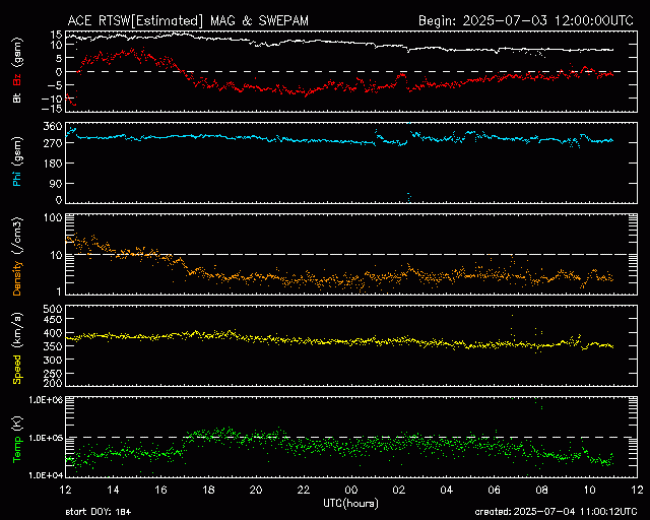Screen dimensions: 650x520
Task: Click the '08' hour label on the time axis
Action: 542,490
